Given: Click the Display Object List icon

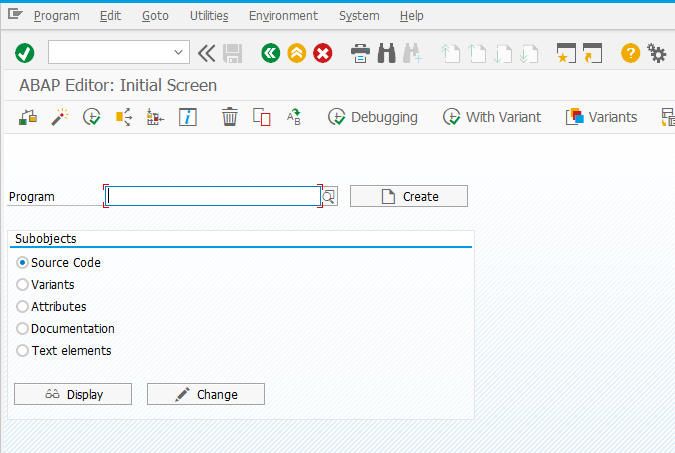Looking at the screenshot, I should pyautogui.click(x=155, y=117).
